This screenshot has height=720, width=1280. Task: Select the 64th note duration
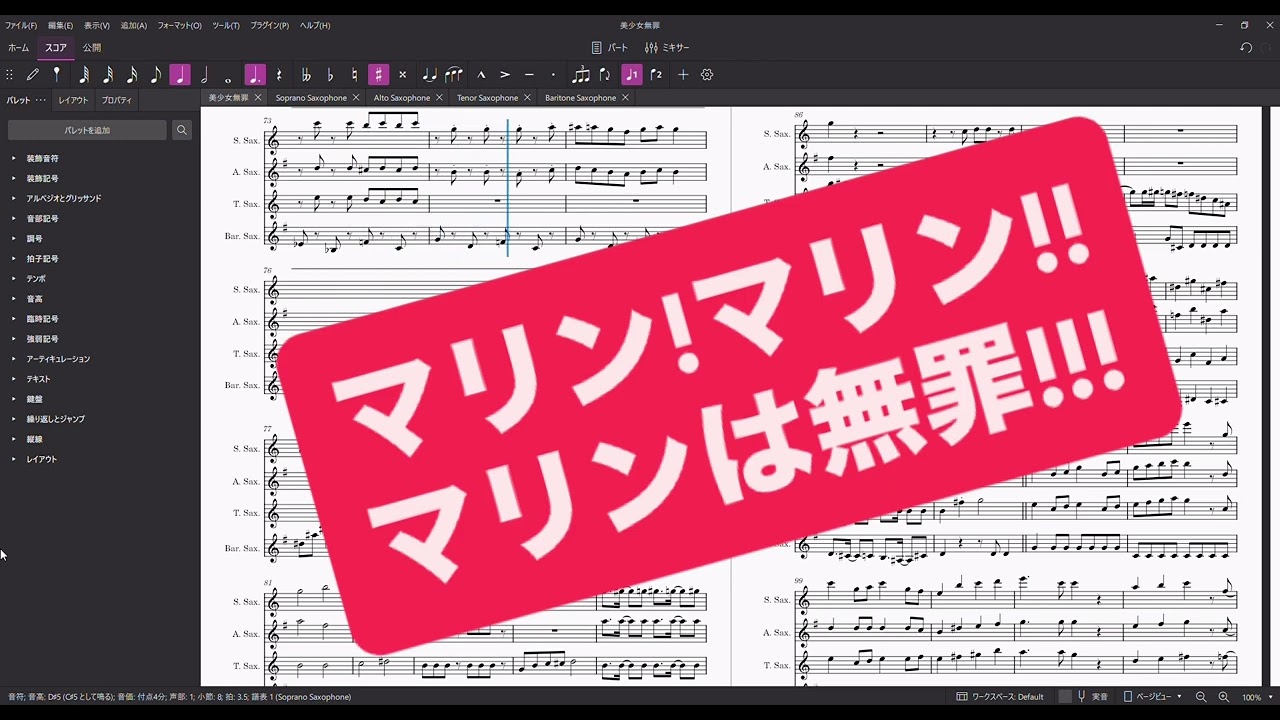(x=84, y=75)
